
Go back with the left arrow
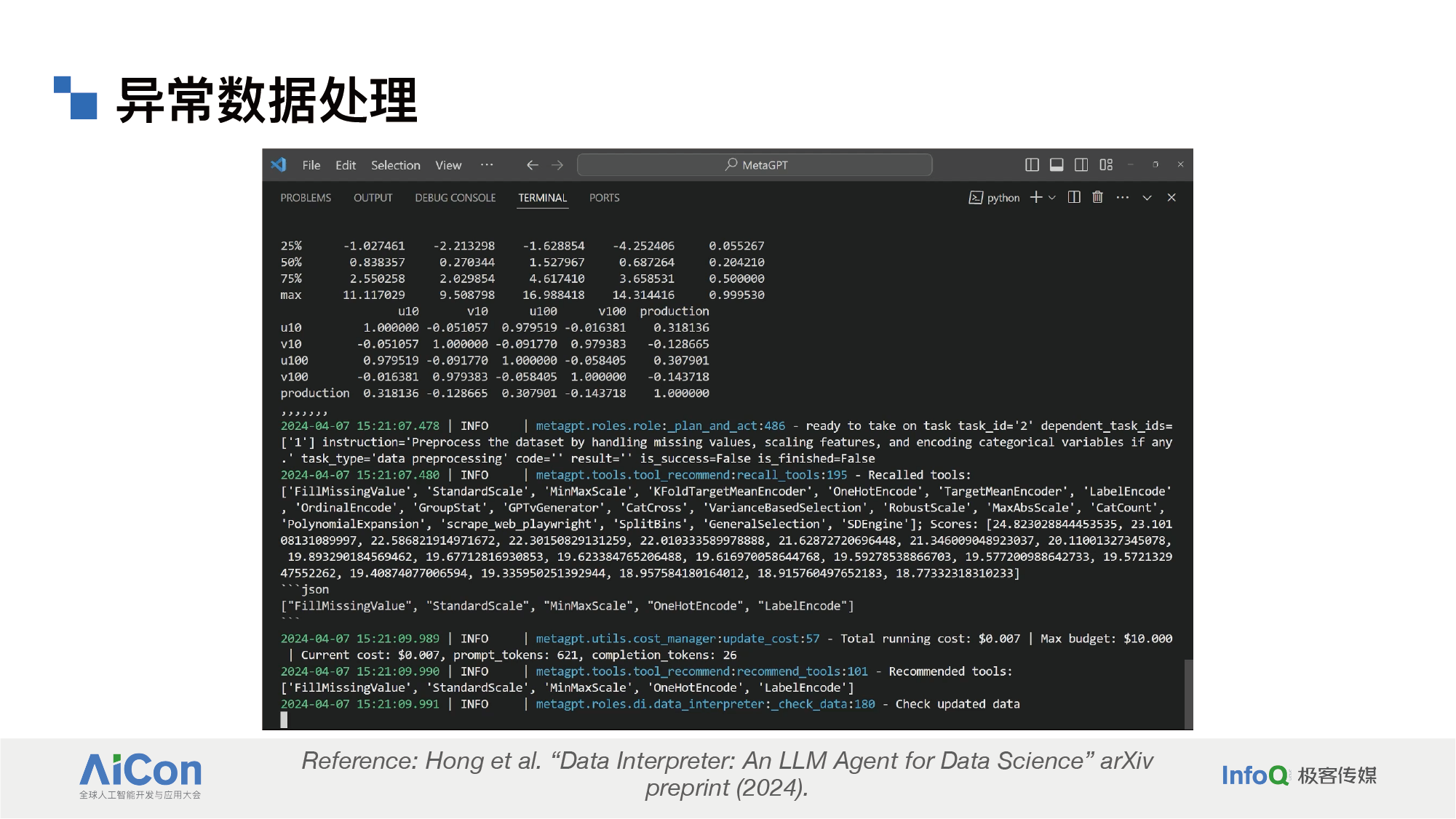[533, 165]
